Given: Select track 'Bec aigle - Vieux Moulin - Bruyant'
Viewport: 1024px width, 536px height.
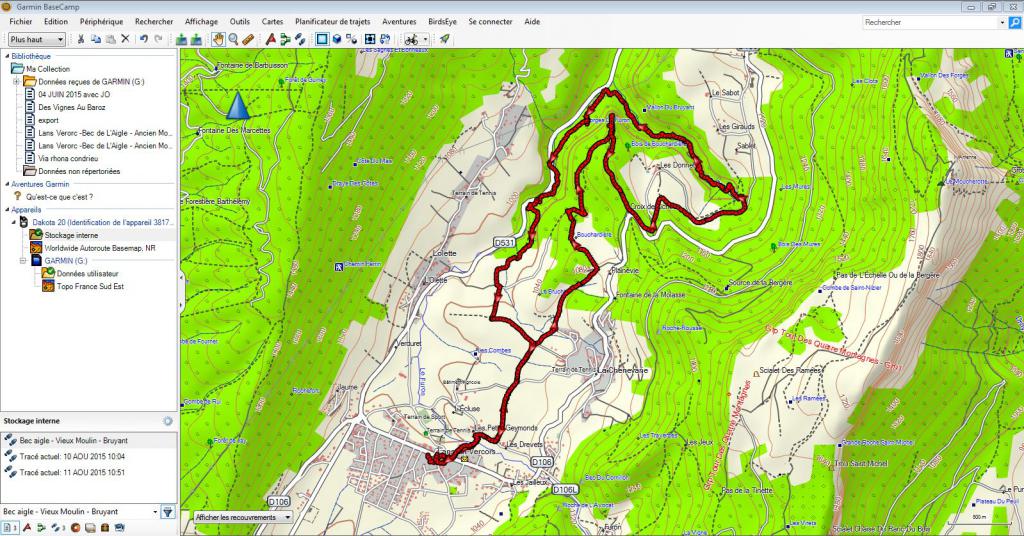Looking at the screenshot, I should point(73,441).
